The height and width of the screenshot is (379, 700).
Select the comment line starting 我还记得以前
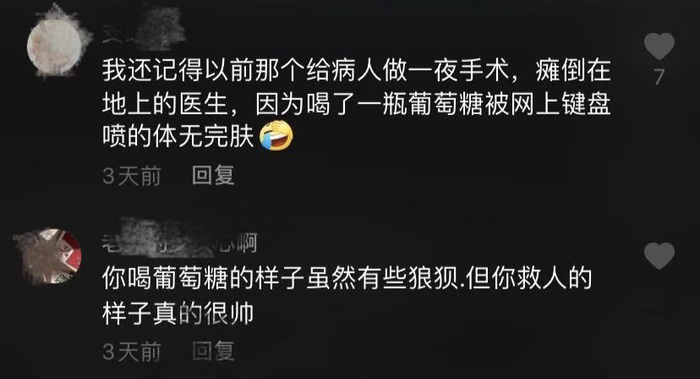tap(356, 71)
